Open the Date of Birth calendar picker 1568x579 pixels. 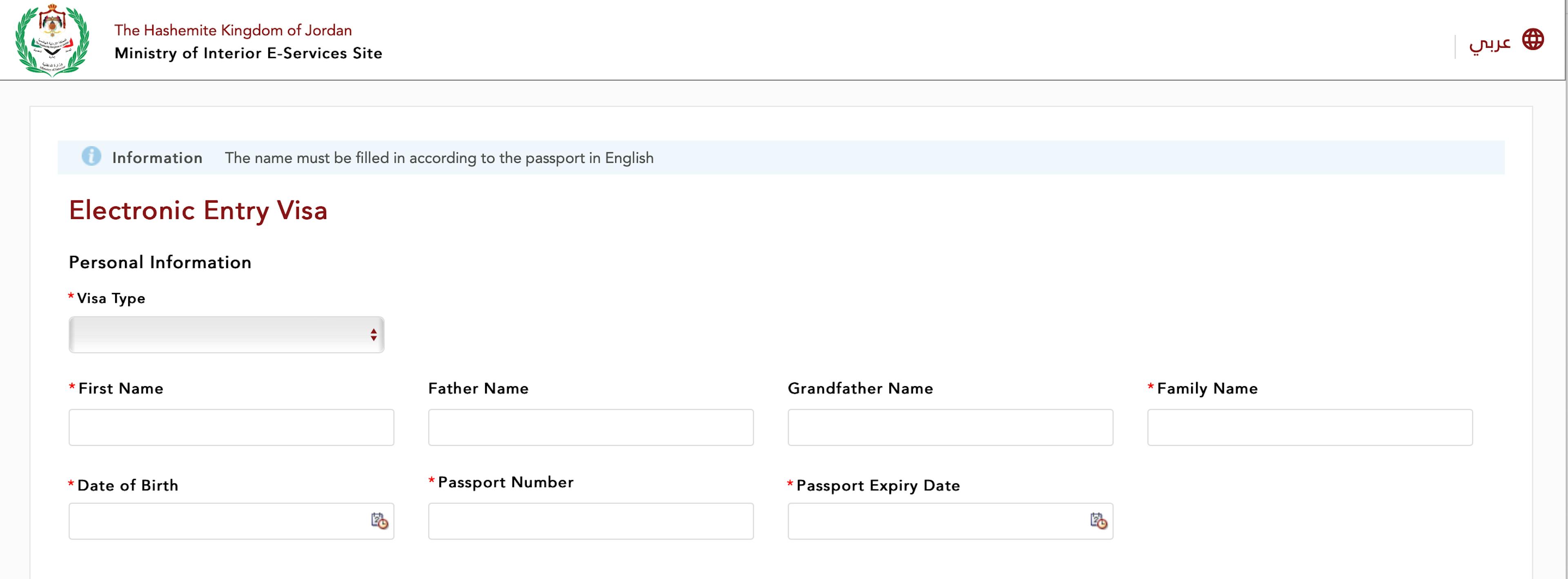[x=379, y=521]
